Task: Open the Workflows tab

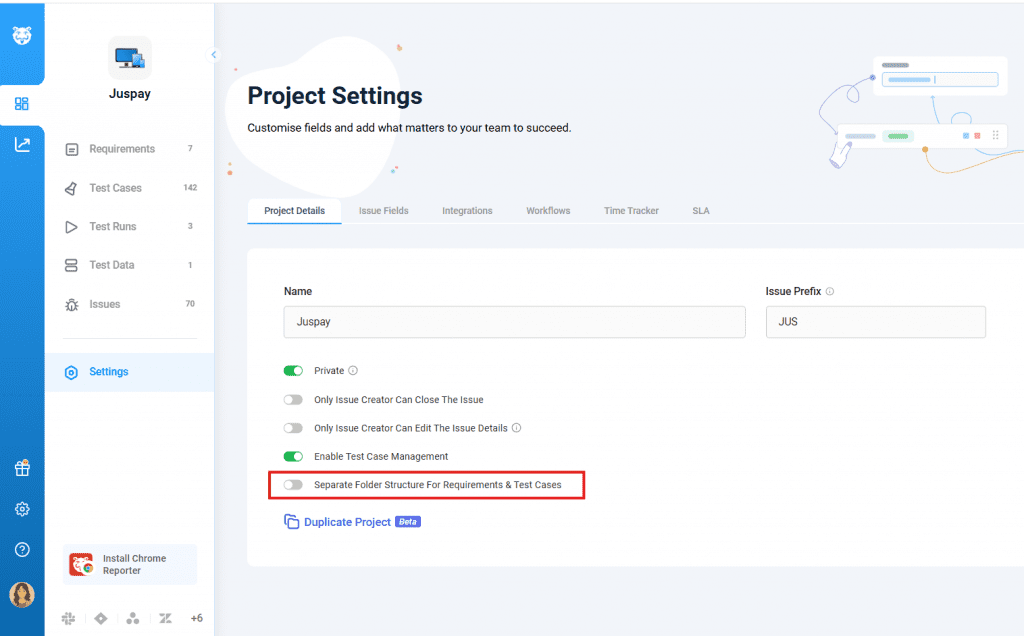Action: pyautogui.click(x=548, y=211)
